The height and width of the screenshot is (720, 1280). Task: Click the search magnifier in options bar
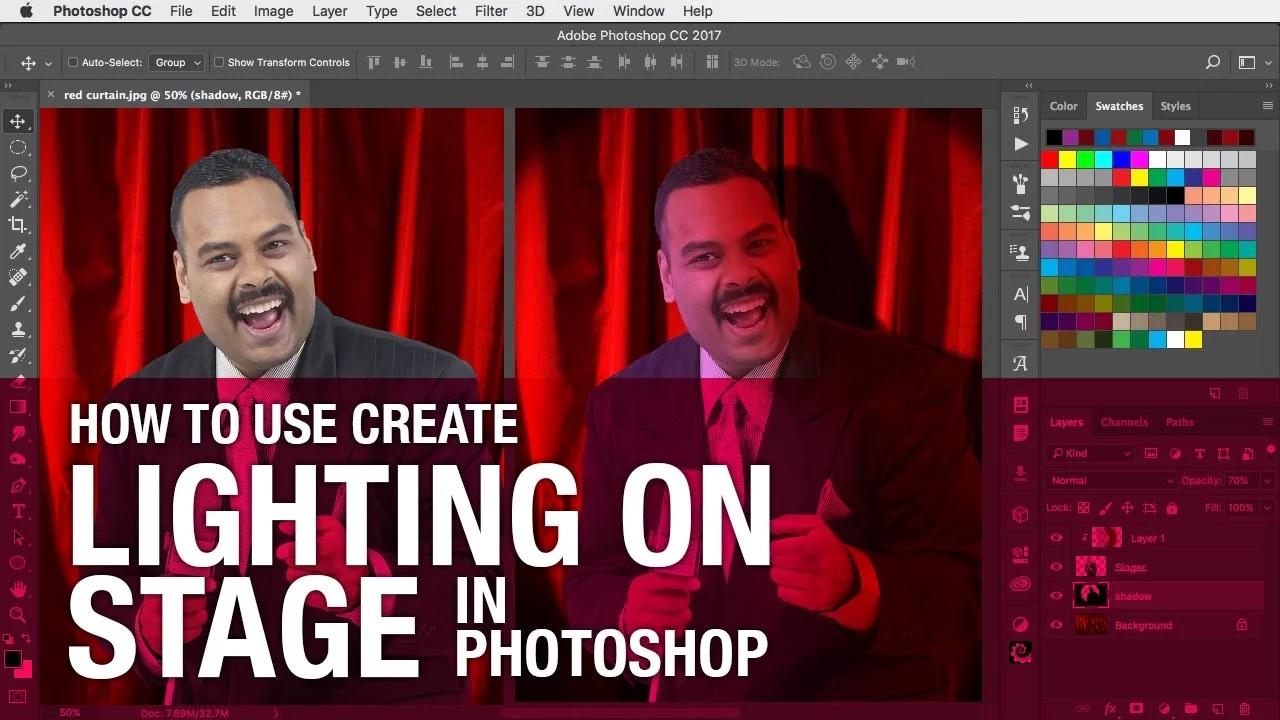tap(1213, 62)
